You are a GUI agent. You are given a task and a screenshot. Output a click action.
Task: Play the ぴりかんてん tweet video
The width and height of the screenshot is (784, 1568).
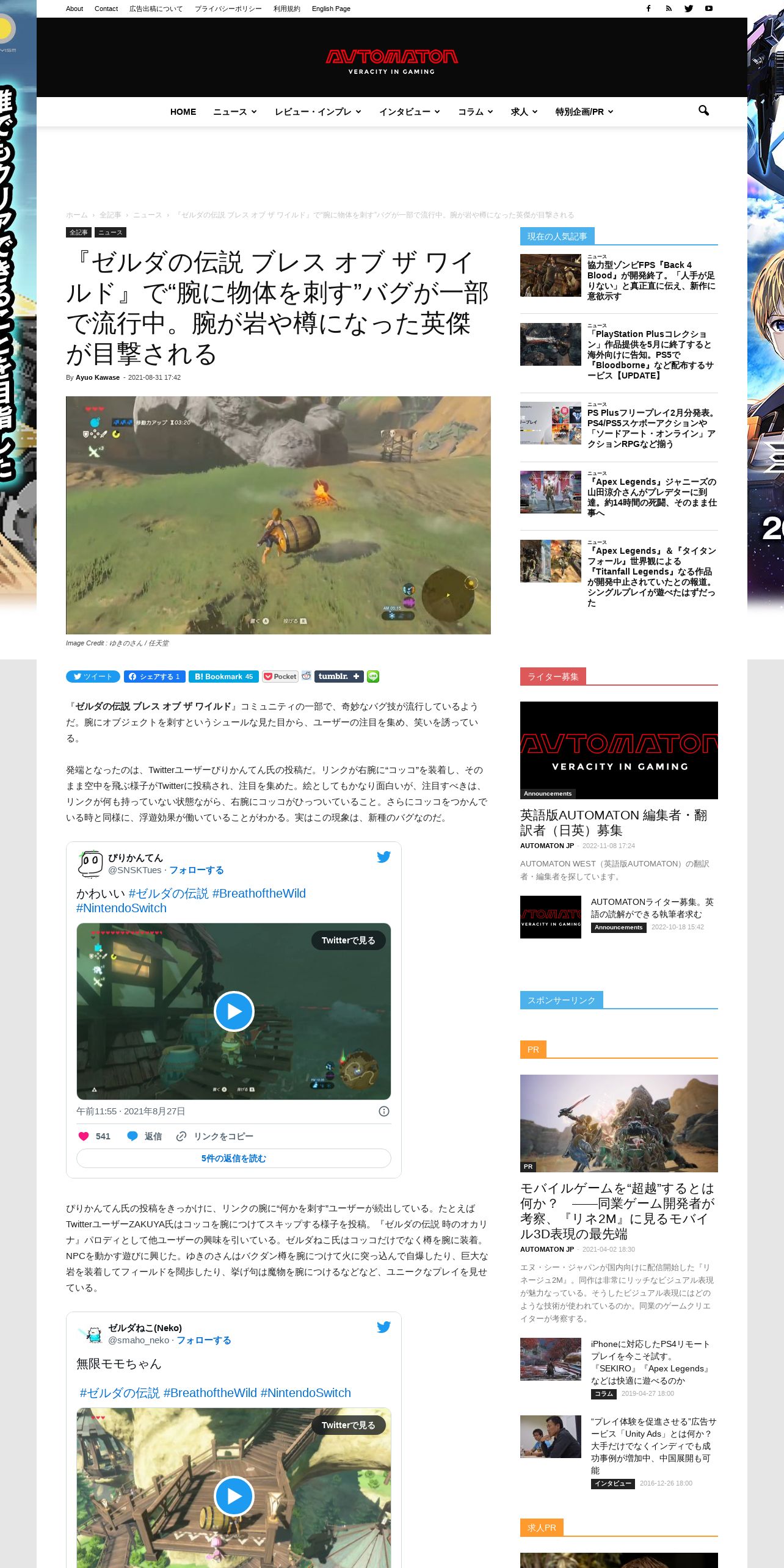click(x=234, y=1012)
